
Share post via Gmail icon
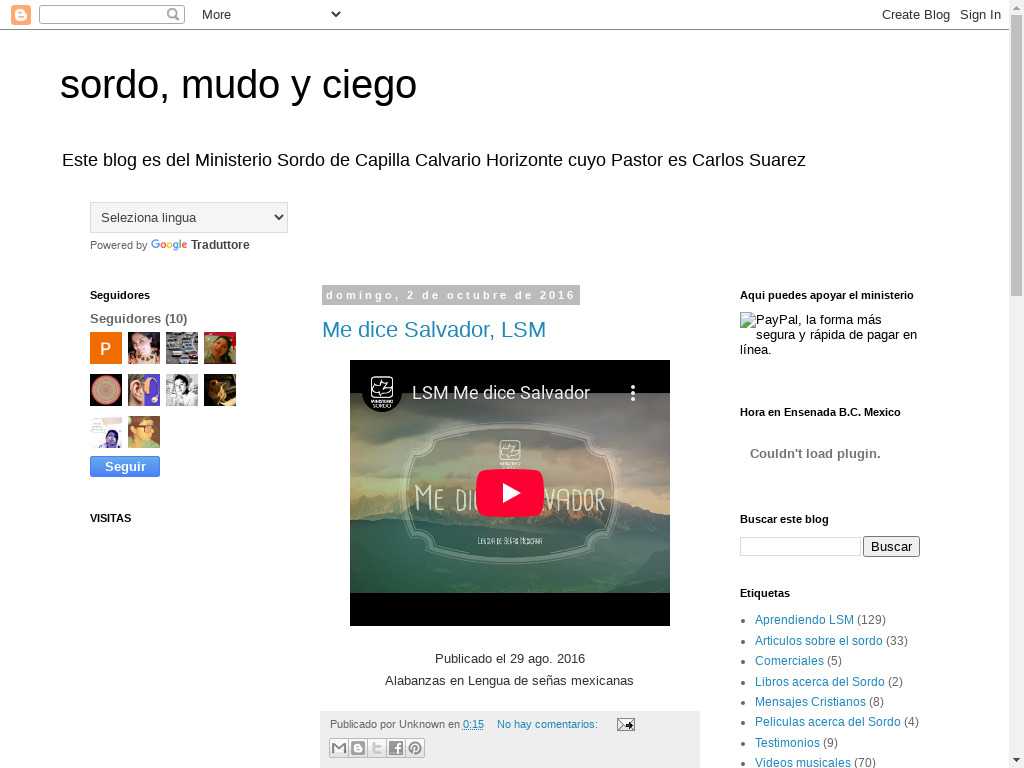339,748
